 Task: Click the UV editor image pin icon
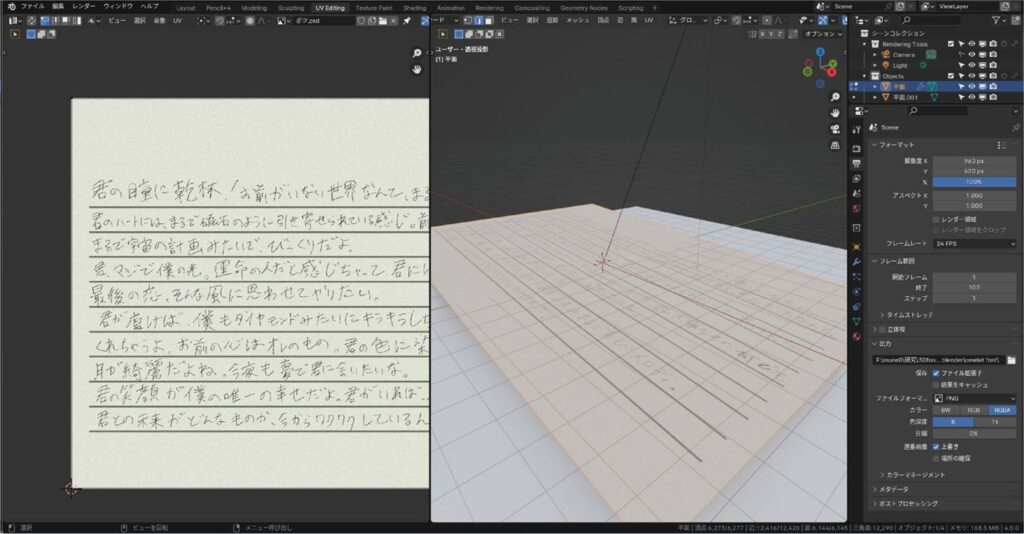coord(407,21)
